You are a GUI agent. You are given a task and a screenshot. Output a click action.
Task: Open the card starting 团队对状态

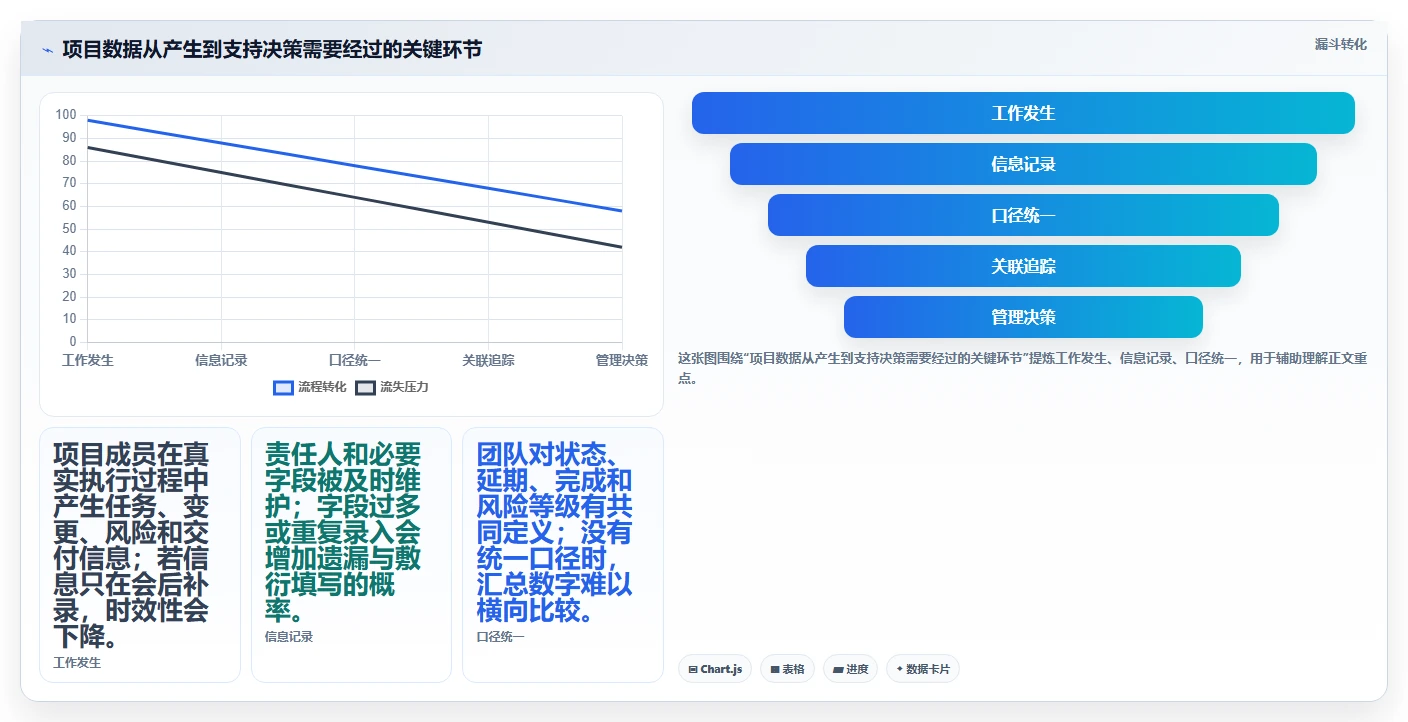[563, 555]
